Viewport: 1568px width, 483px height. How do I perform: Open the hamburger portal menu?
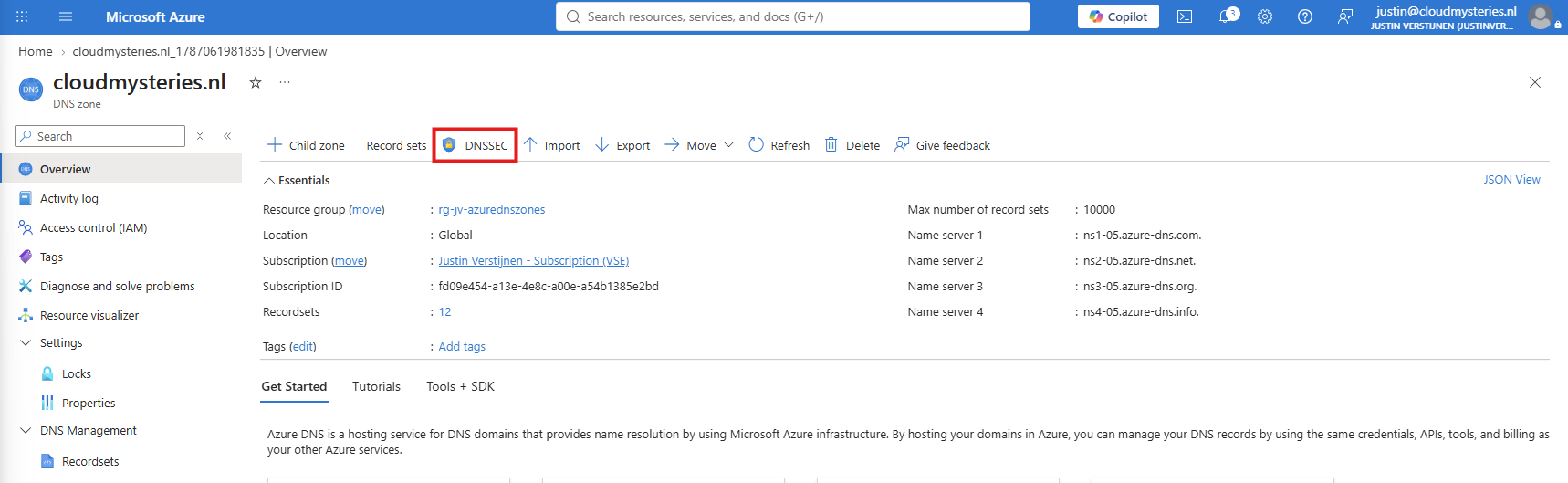(66, 16)
